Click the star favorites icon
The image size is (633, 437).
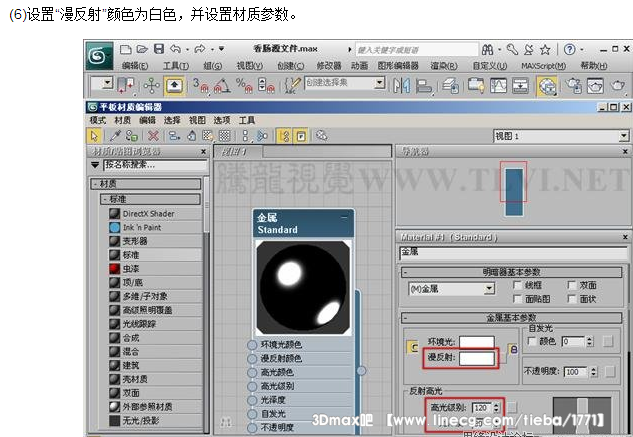click(x=545, y=50)
